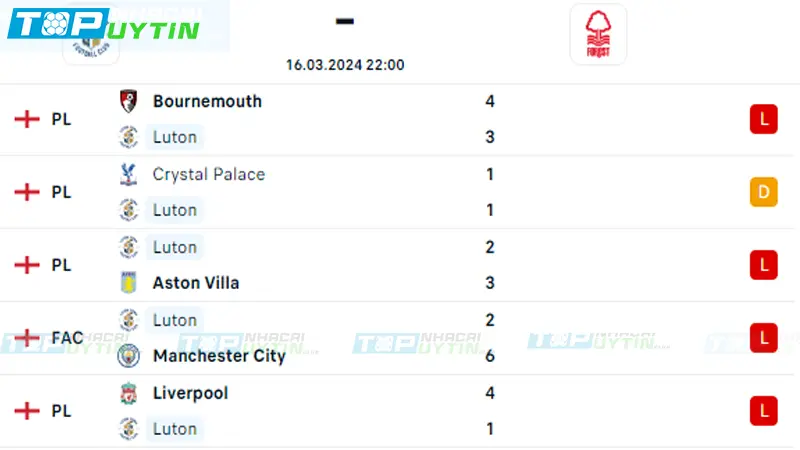Click the Crystal Palace eagle crest

coord(129,174)
